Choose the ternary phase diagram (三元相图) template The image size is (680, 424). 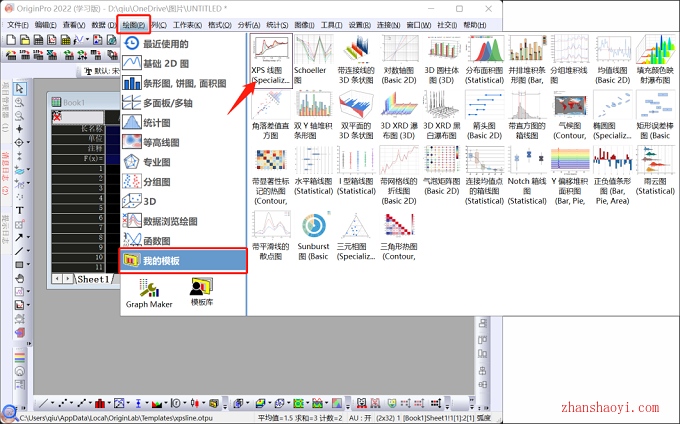[x=356, y=235]
